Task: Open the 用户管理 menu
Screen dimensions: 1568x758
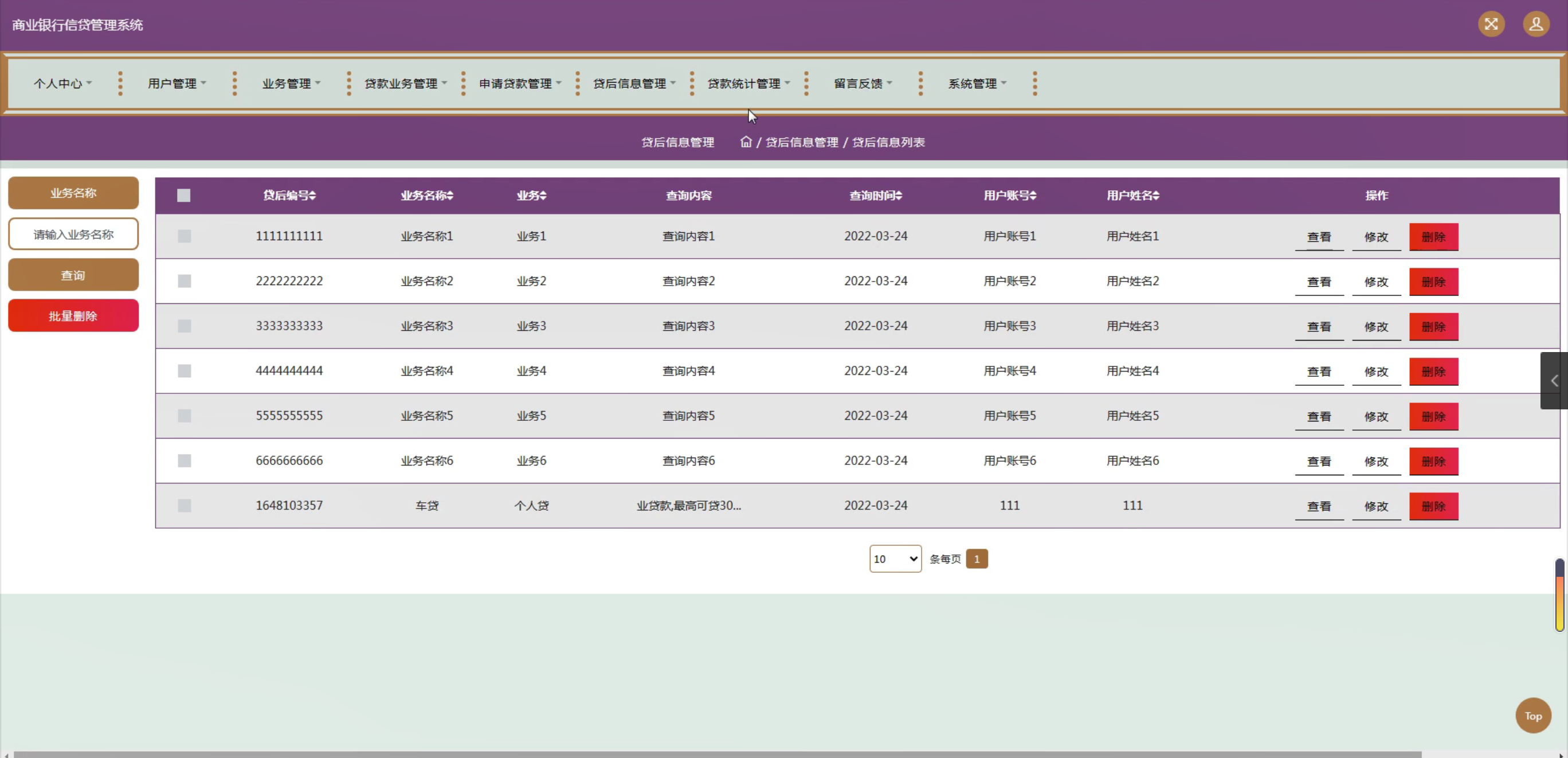Action: coord(177,83)
